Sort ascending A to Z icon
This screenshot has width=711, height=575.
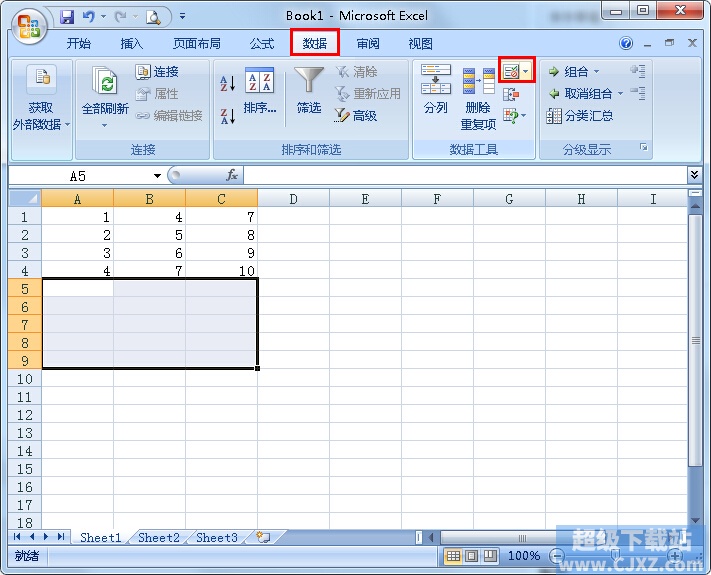tap(228, 84)
